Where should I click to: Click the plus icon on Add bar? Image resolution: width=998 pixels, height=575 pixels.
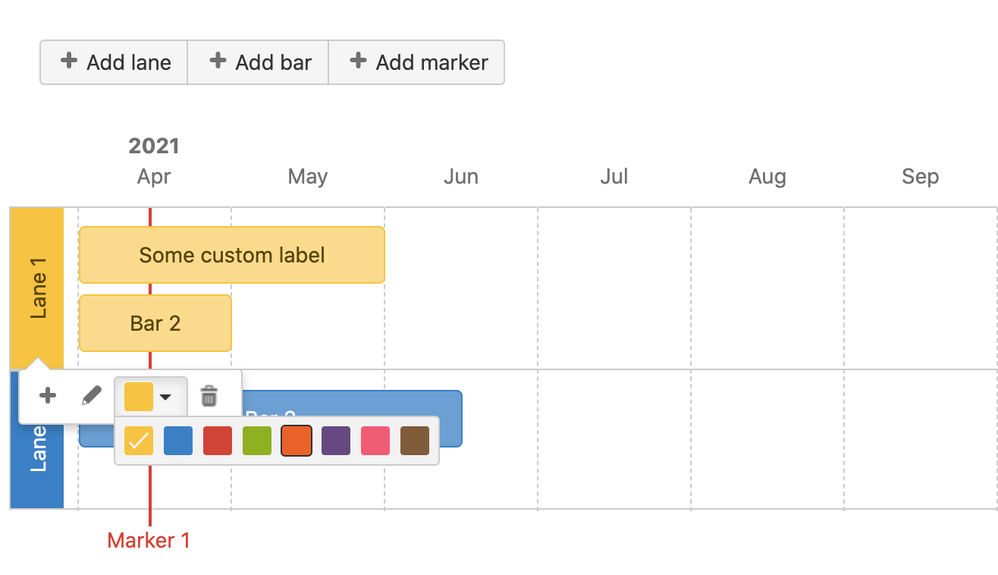[x=218, y=60]
